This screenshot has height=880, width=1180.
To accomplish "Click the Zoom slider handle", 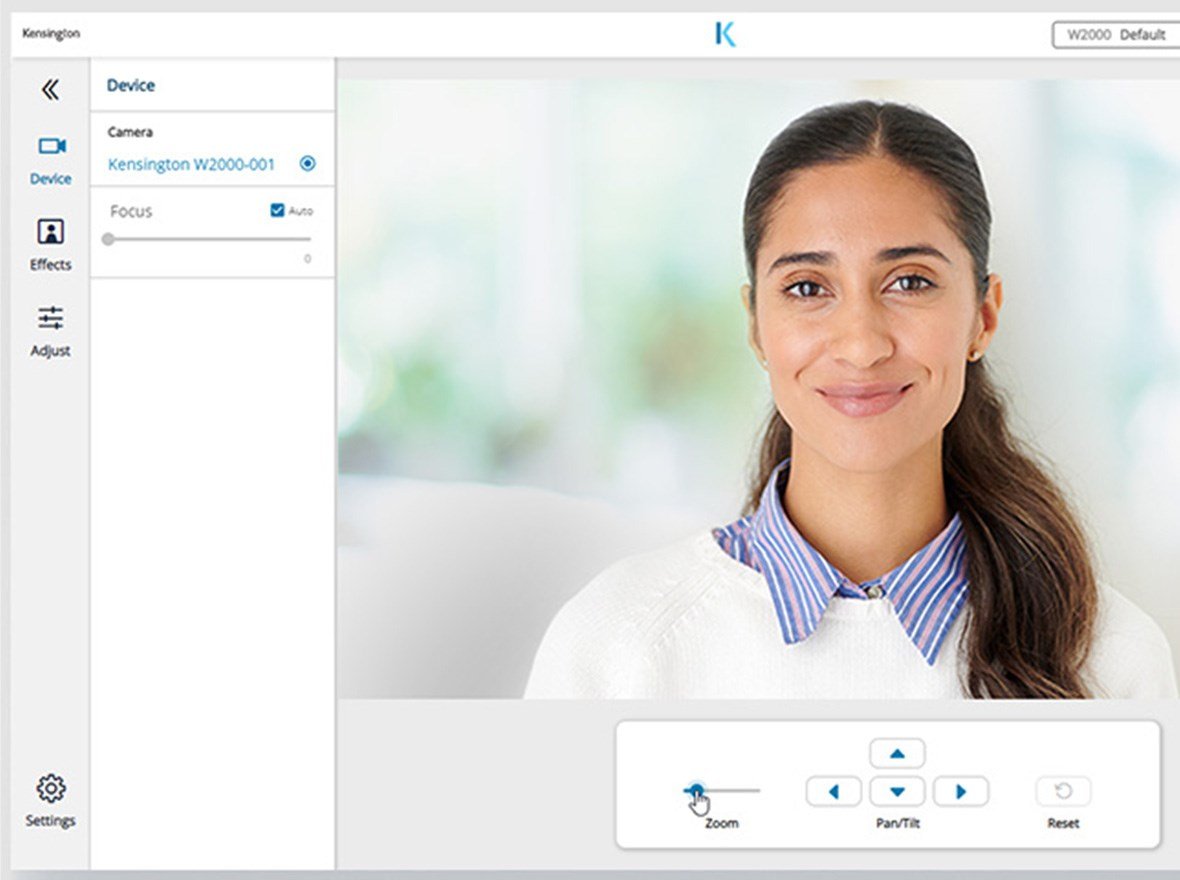I will click(697, 791).
